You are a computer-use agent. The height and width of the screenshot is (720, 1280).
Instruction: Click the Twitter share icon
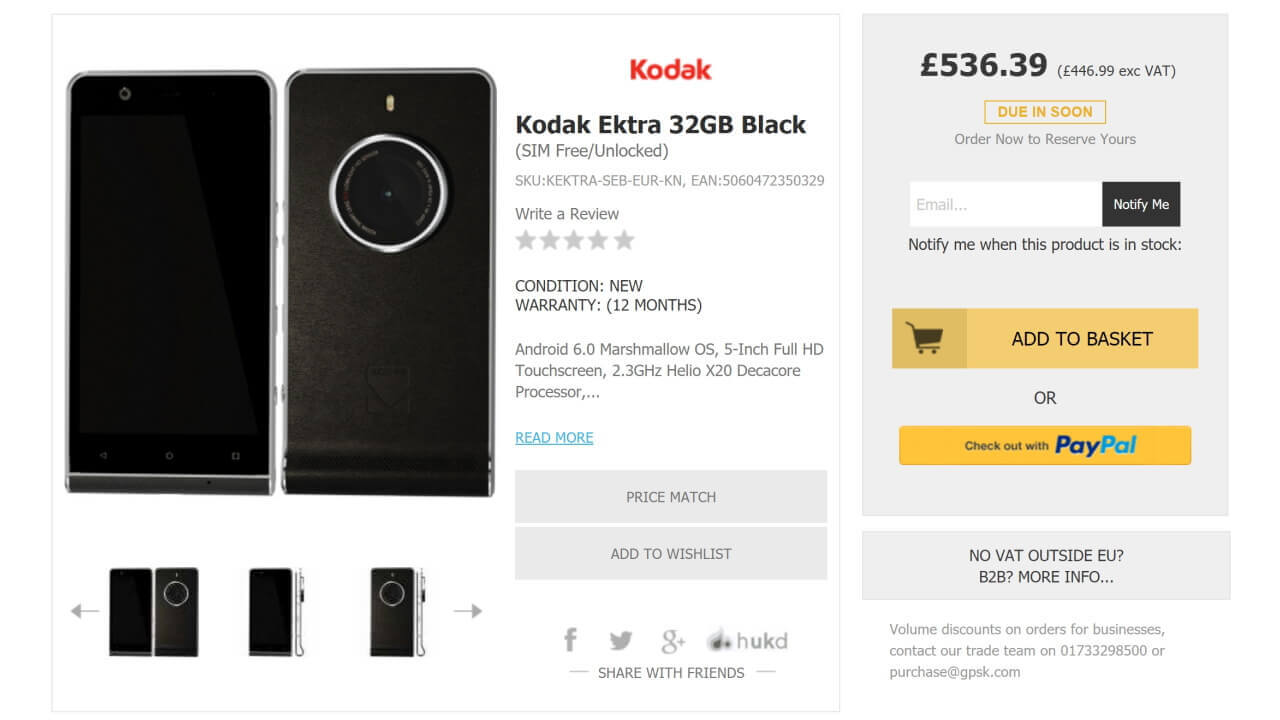(x=621, y=639)
